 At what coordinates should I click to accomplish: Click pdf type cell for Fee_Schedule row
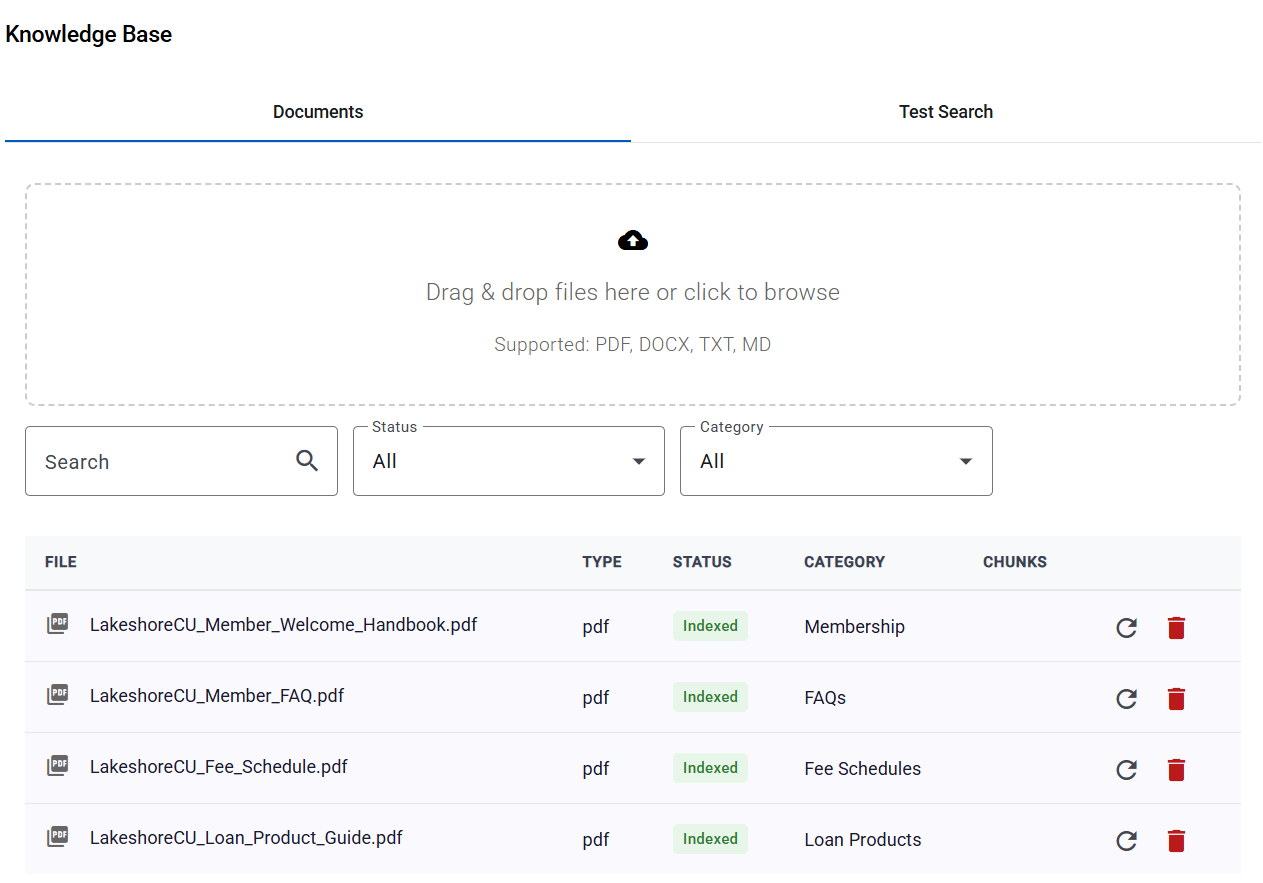(x=596, y=769)
